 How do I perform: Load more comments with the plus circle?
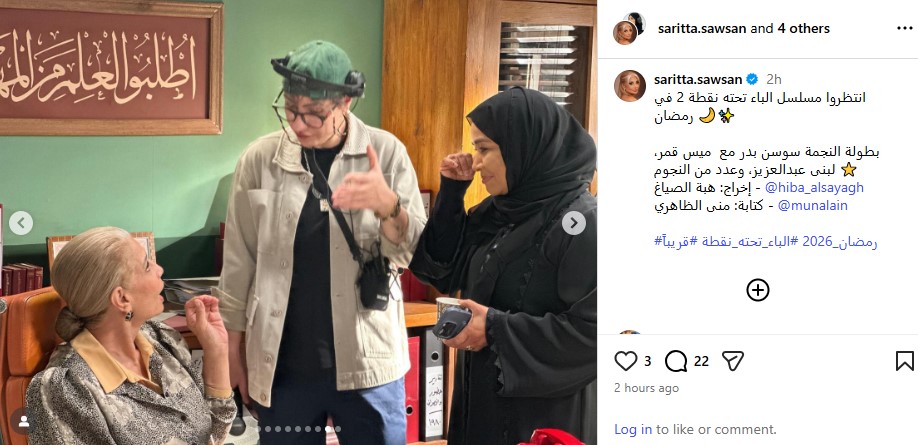click(758, 290)
